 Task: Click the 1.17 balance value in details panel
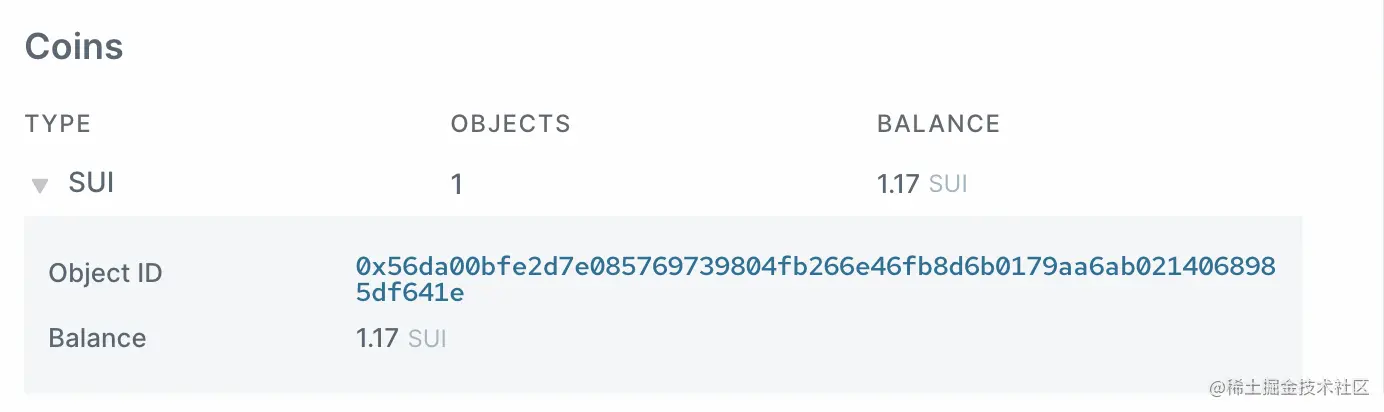(377, 339)
